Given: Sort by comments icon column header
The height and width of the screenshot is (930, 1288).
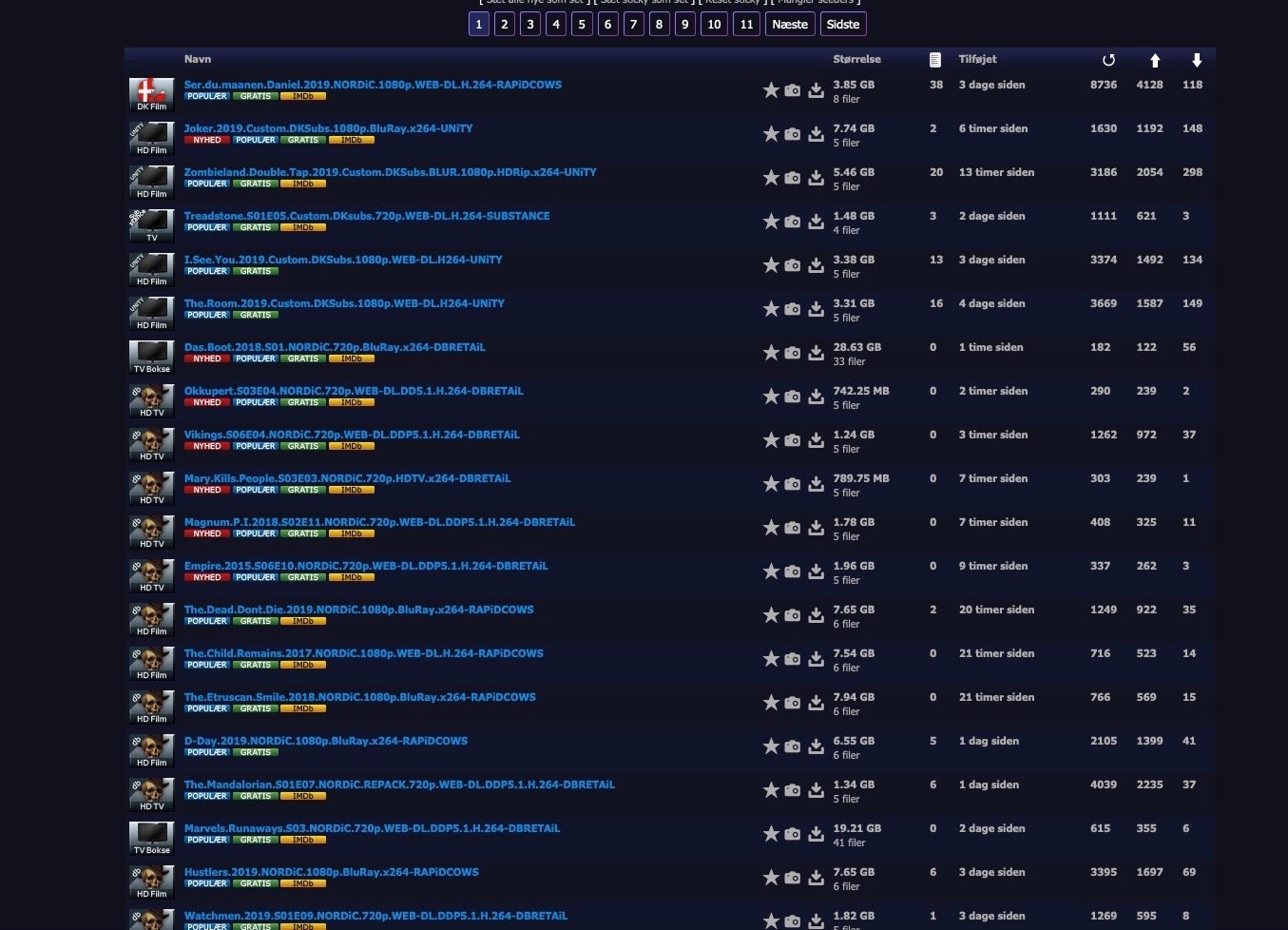Looking at the screenshot, I should tap(935, 60).
